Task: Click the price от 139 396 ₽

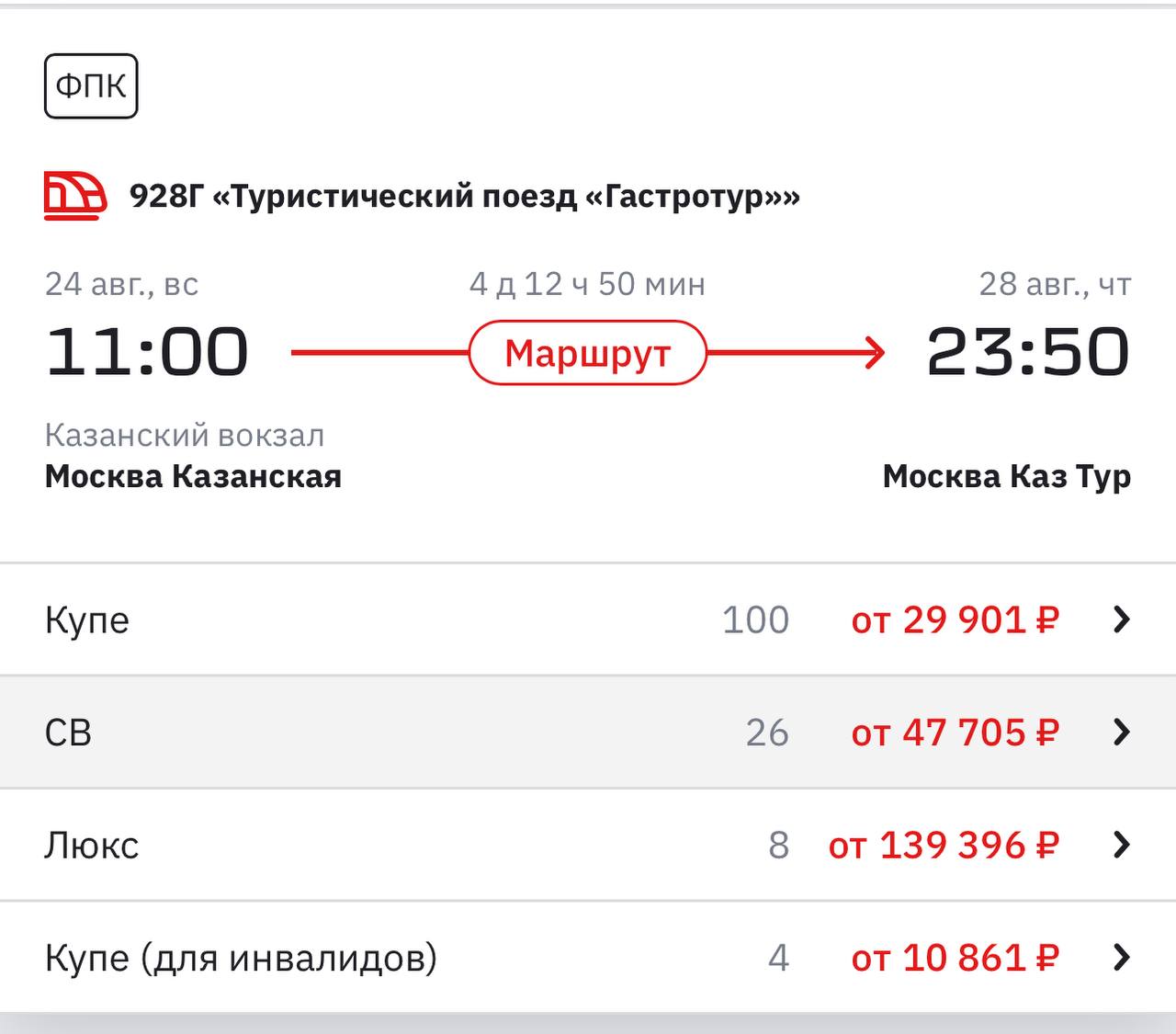Action: pyautogui.click(x=944, y=845)
